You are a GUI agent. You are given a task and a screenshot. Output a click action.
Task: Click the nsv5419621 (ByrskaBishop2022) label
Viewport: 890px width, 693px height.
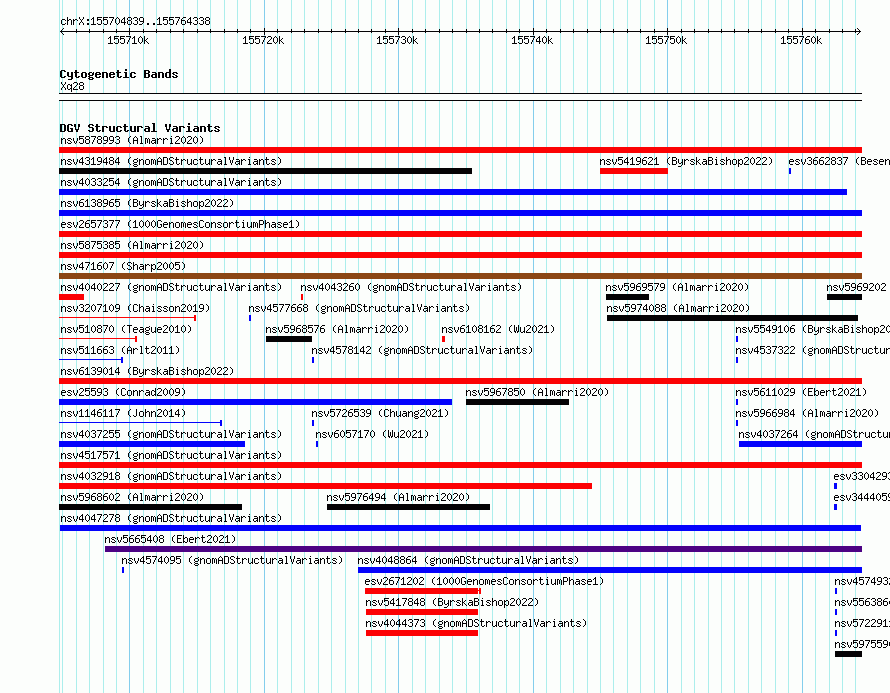click(686, 161)
